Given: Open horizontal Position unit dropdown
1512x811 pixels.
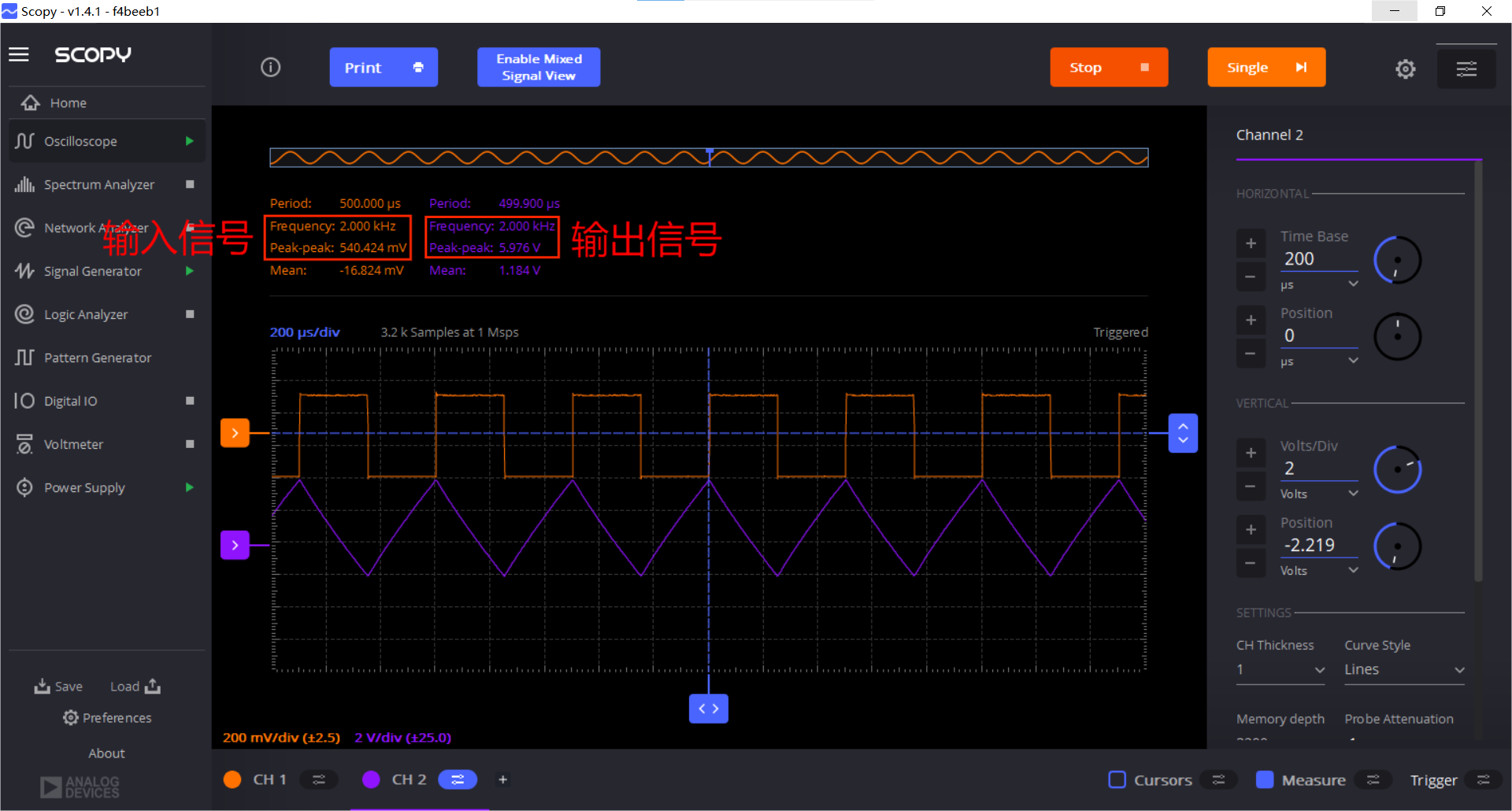Looking at the screenshot, I should click(1319, 361).
